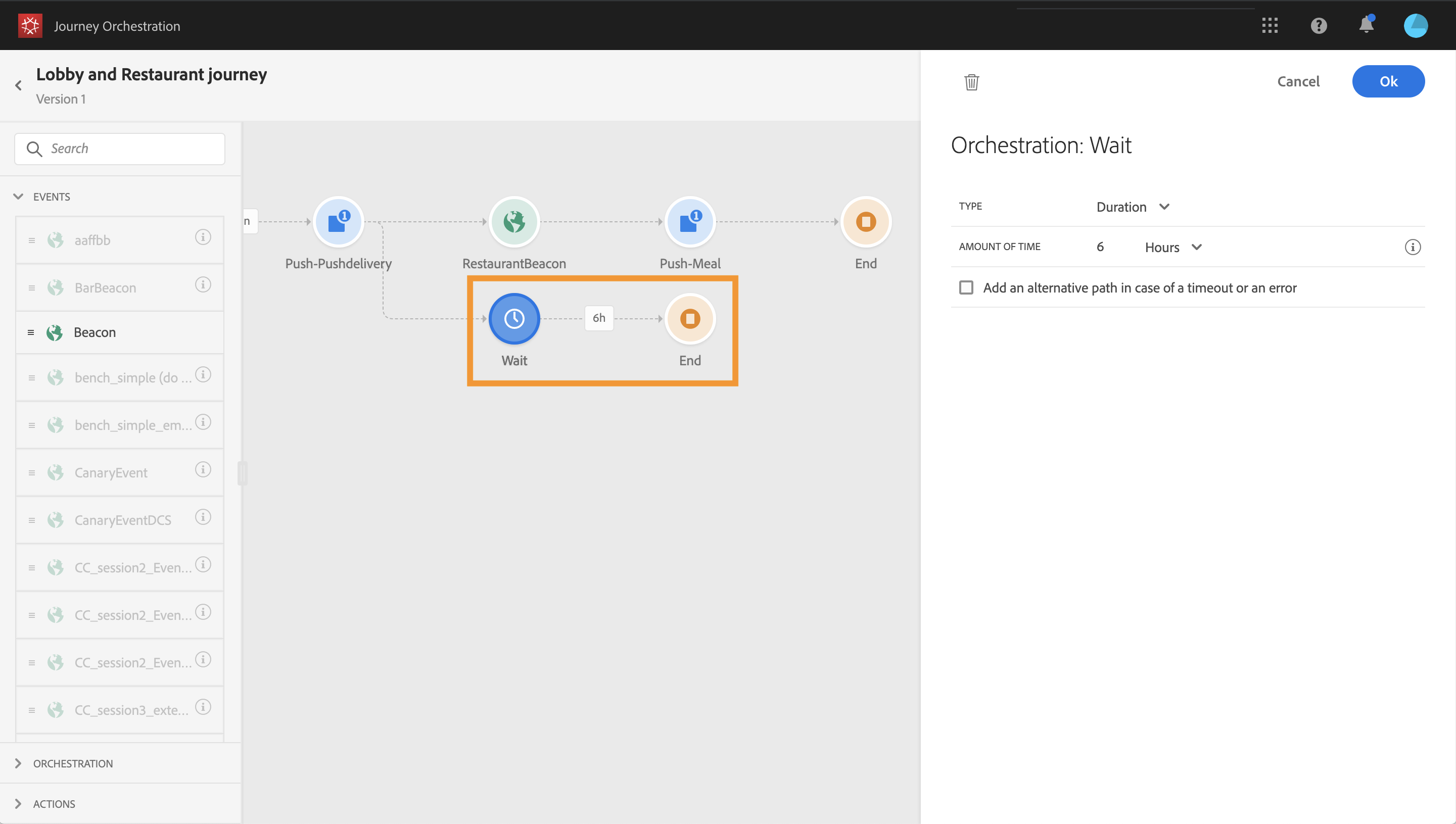Enable alternative path on timeout checkbox
1456x824 pixels.
pos(966,287)
